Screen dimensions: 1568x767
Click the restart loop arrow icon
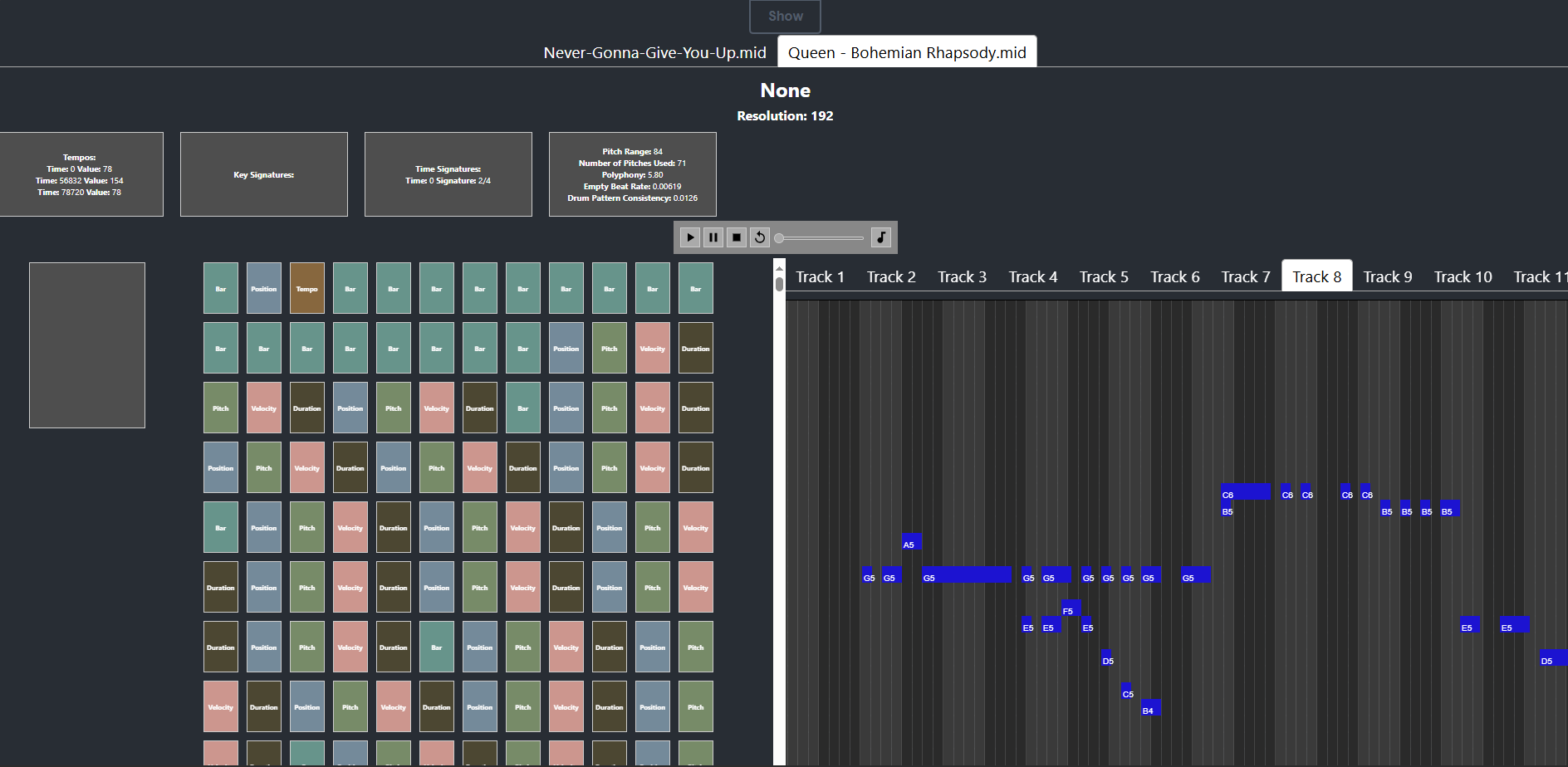[759, 237]
